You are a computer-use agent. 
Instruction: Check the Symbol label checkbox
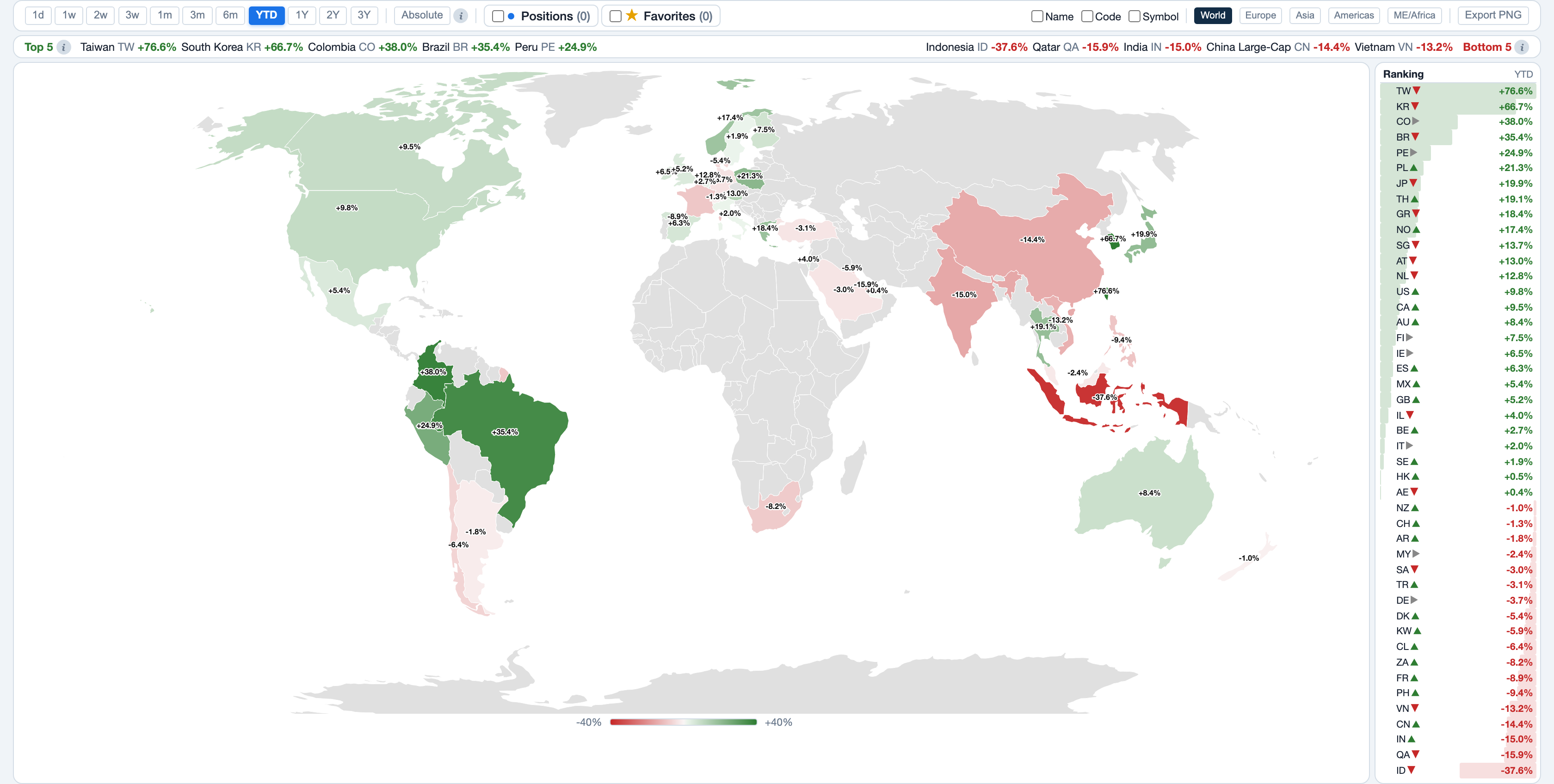(x=1134, y=16)
